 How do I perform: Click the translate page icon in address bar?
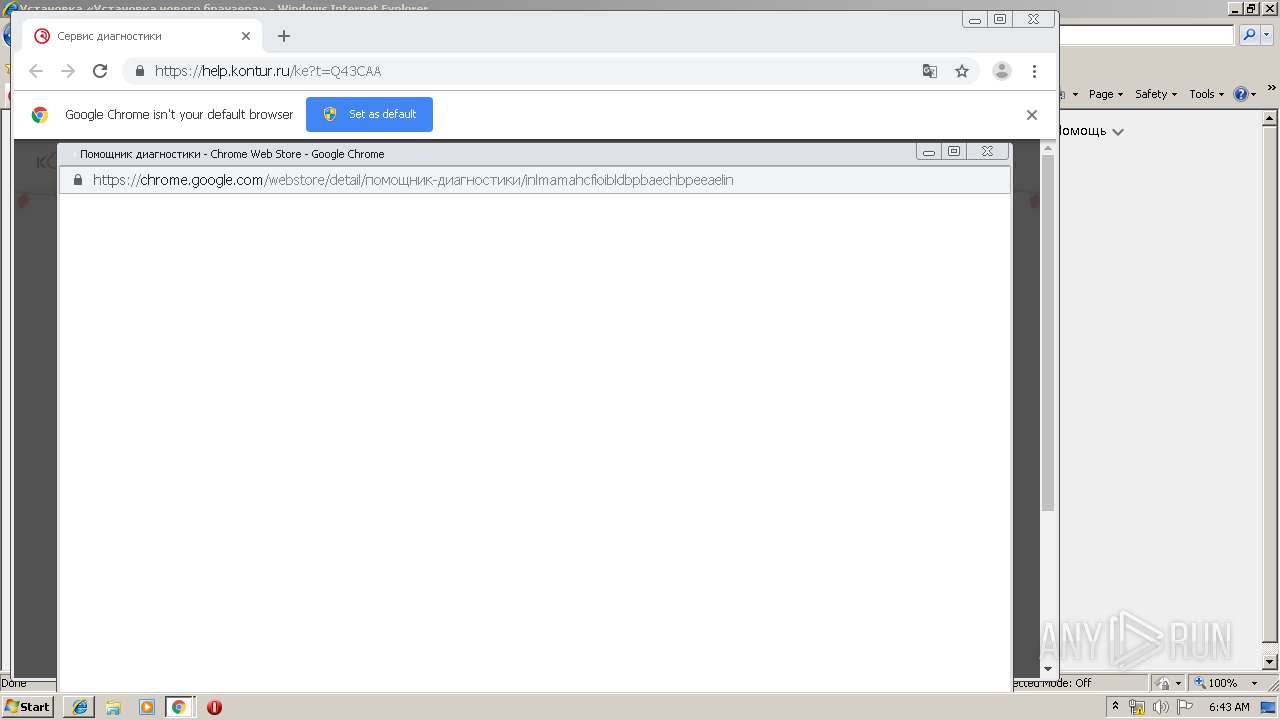pyautogui.click(x=930, y=71)
